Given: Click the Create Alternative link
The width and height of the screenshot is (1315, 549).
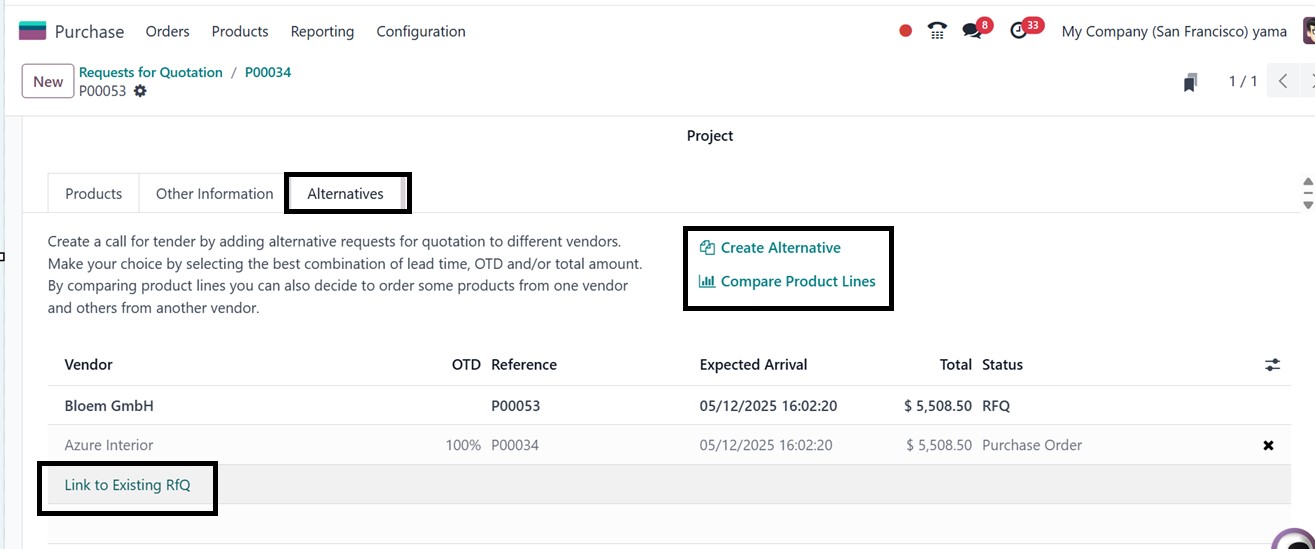Looking at the screenshot, I should [x=780, y=248].
